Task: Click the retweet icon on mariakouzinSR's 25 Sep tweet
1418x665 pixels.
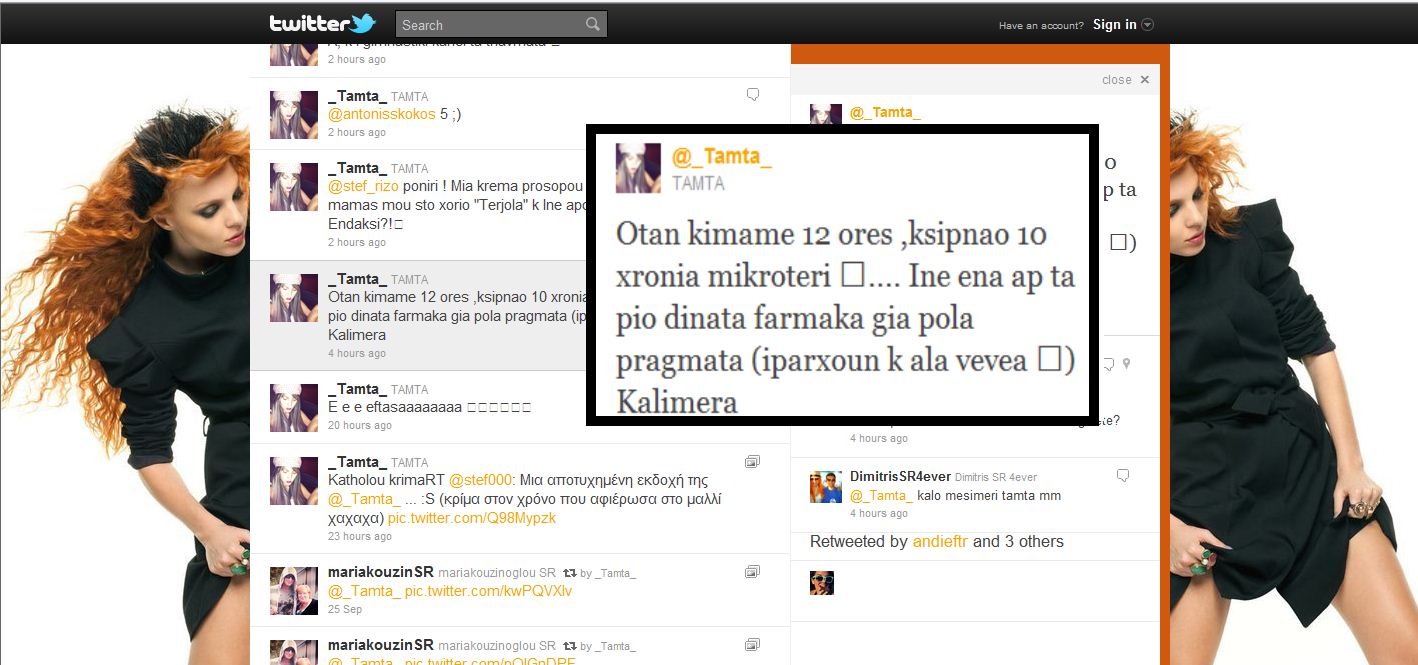Action: 569,573
